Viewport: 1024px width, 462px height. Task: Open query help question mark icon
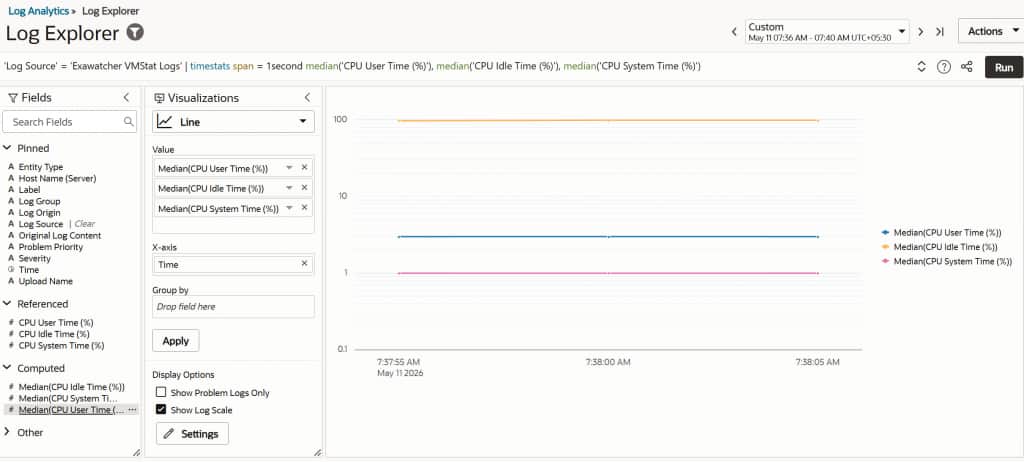[x=944, y=67]
